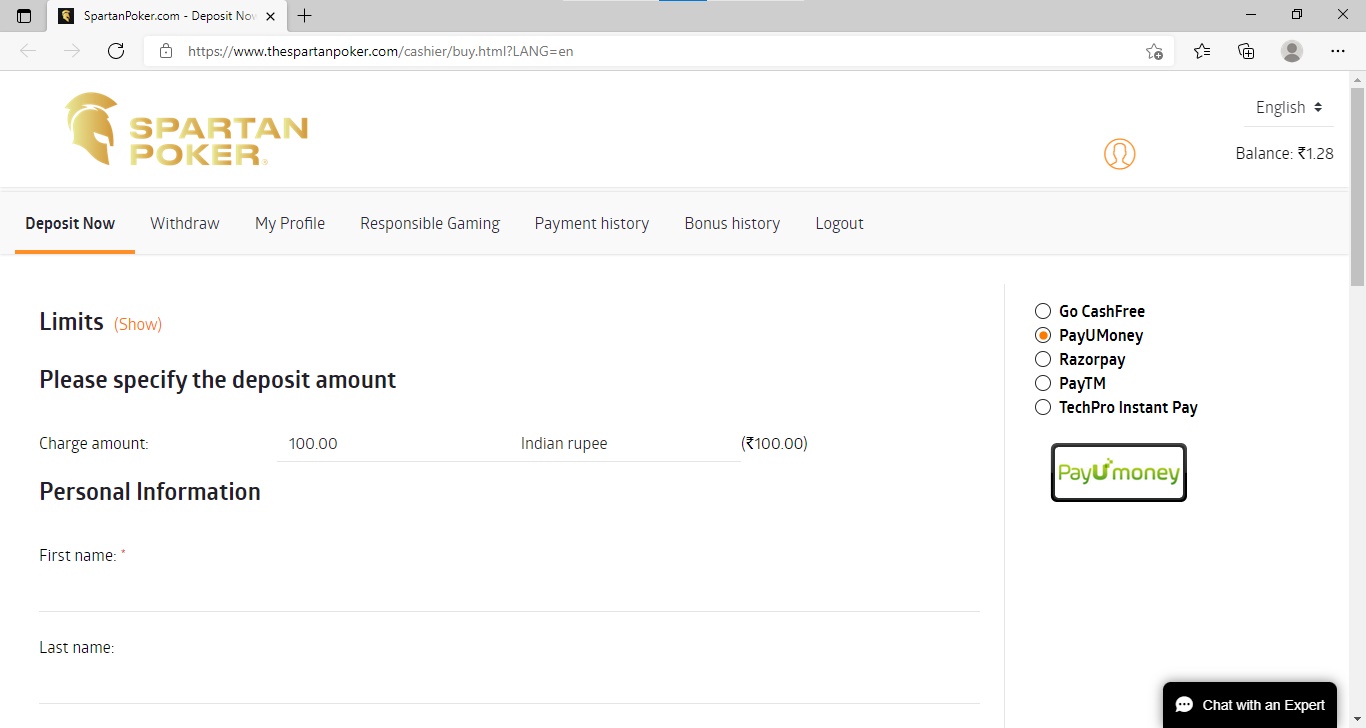Click the browser back arrow

[x=28, y=51]
